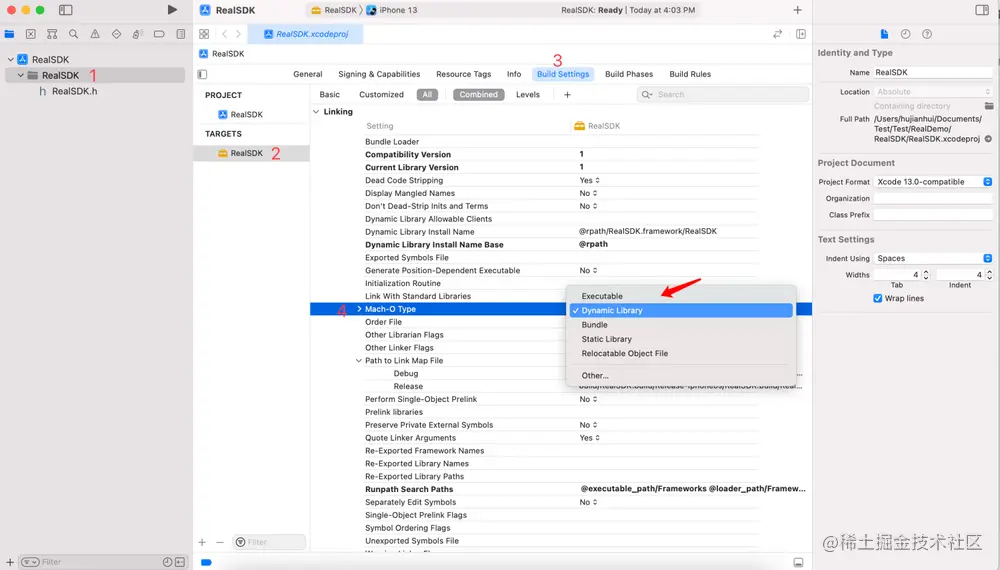Open the breakpoint navigator icon
The height and width of the screenshot is (570, 1000).
(159, 34)
